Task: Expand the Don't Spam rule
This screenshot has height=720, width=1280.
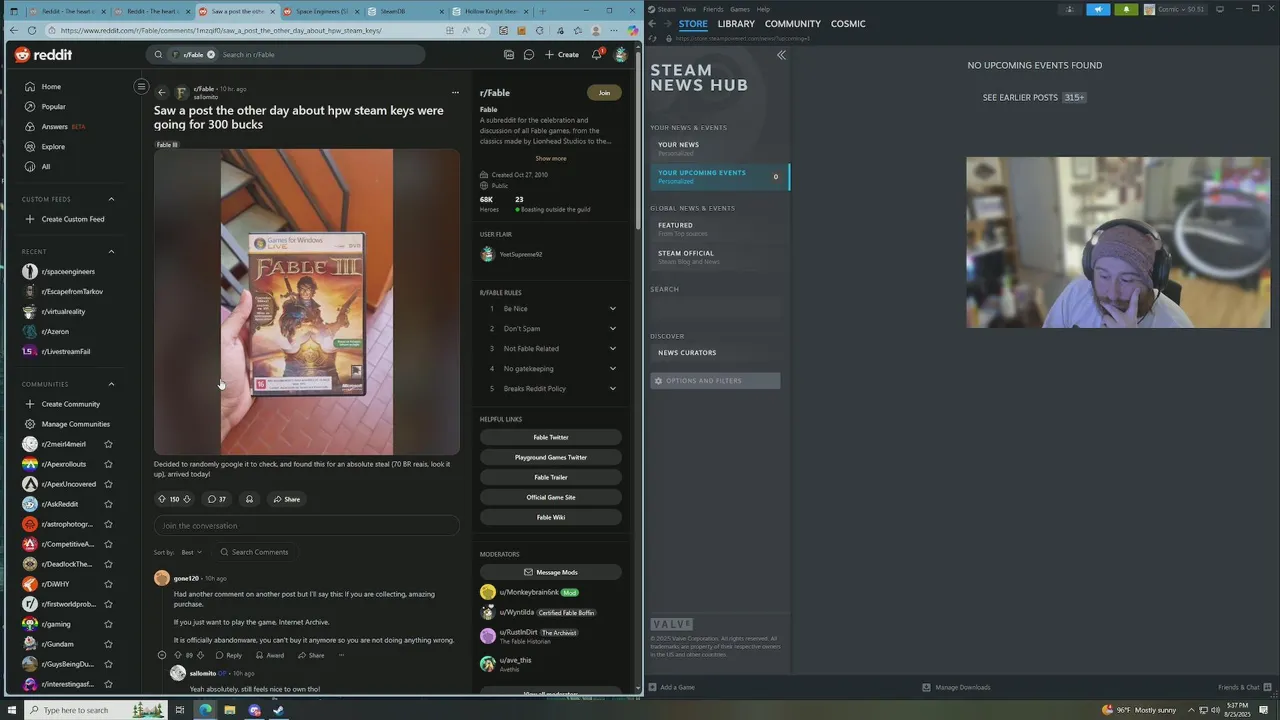Action: (613, 329)
